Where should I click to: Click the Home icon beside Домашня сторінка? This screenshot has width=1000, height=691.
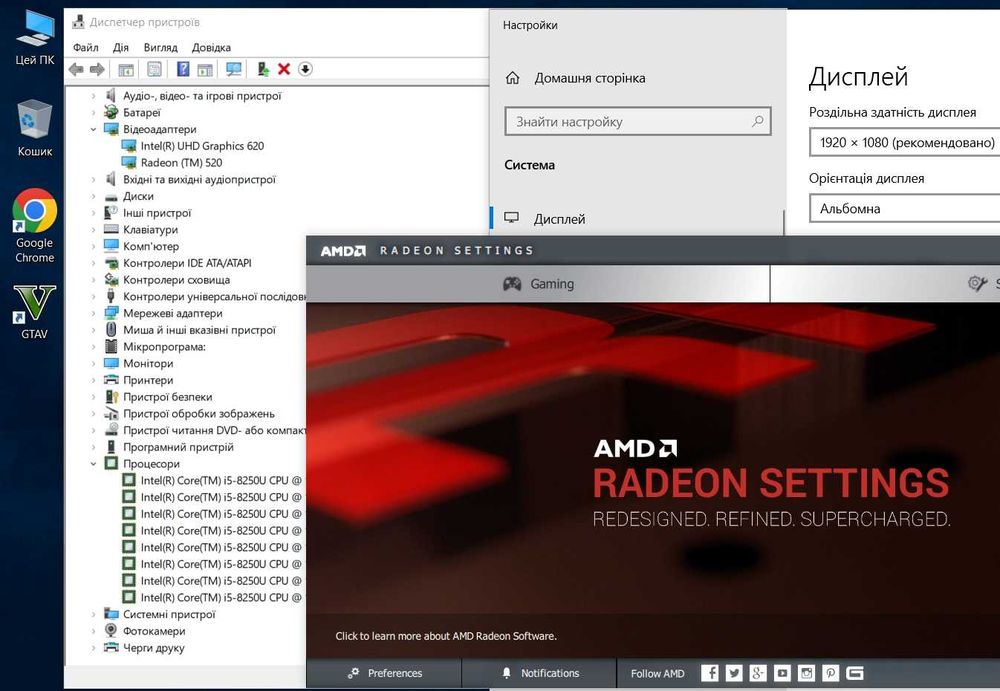512,78
